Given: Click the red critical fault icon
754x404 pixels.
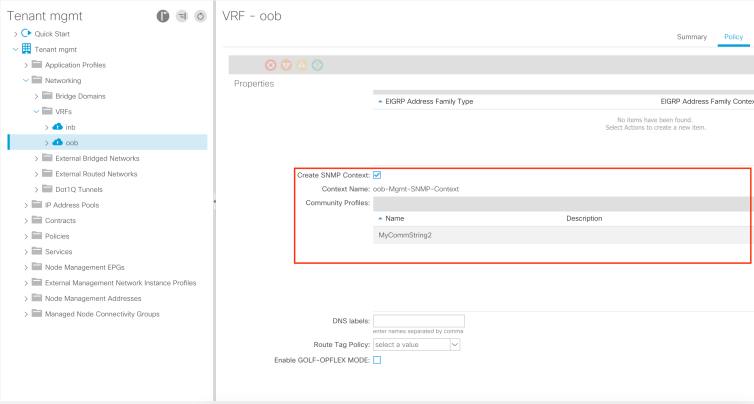Looking at the screenshot, I should [x=271, y=65].
